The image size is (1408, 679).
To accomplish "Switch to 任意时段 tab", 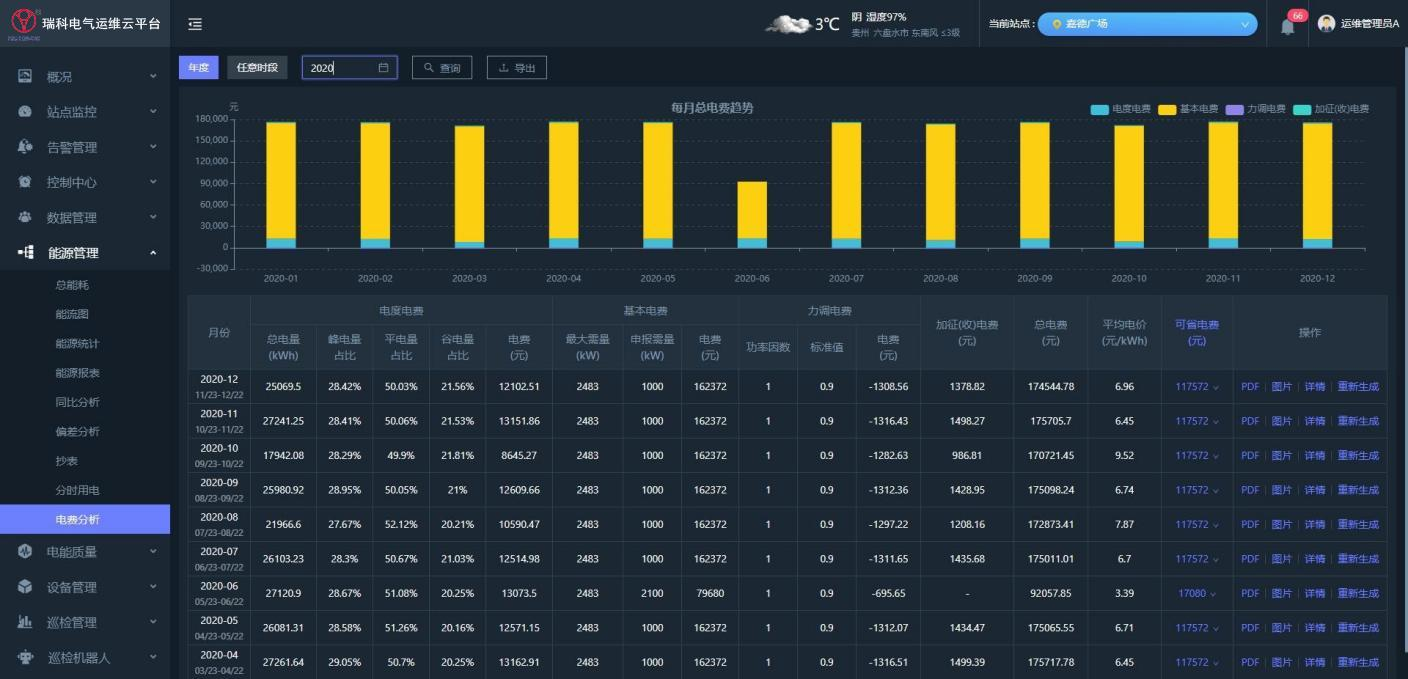I will click(257, 67).
